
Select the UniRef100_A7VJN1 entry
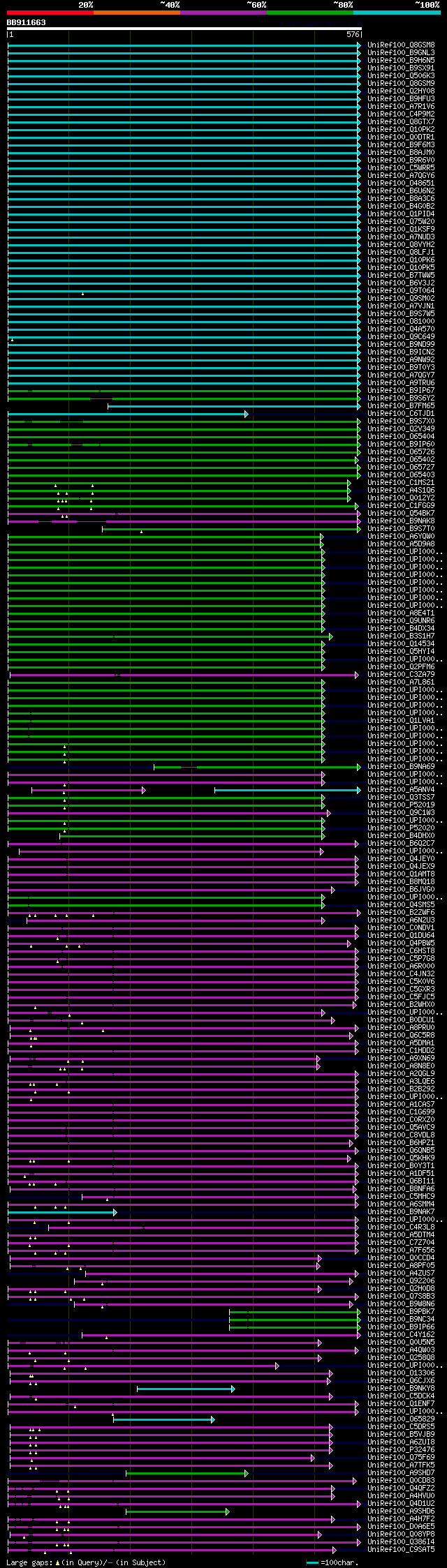pos(401,306)
